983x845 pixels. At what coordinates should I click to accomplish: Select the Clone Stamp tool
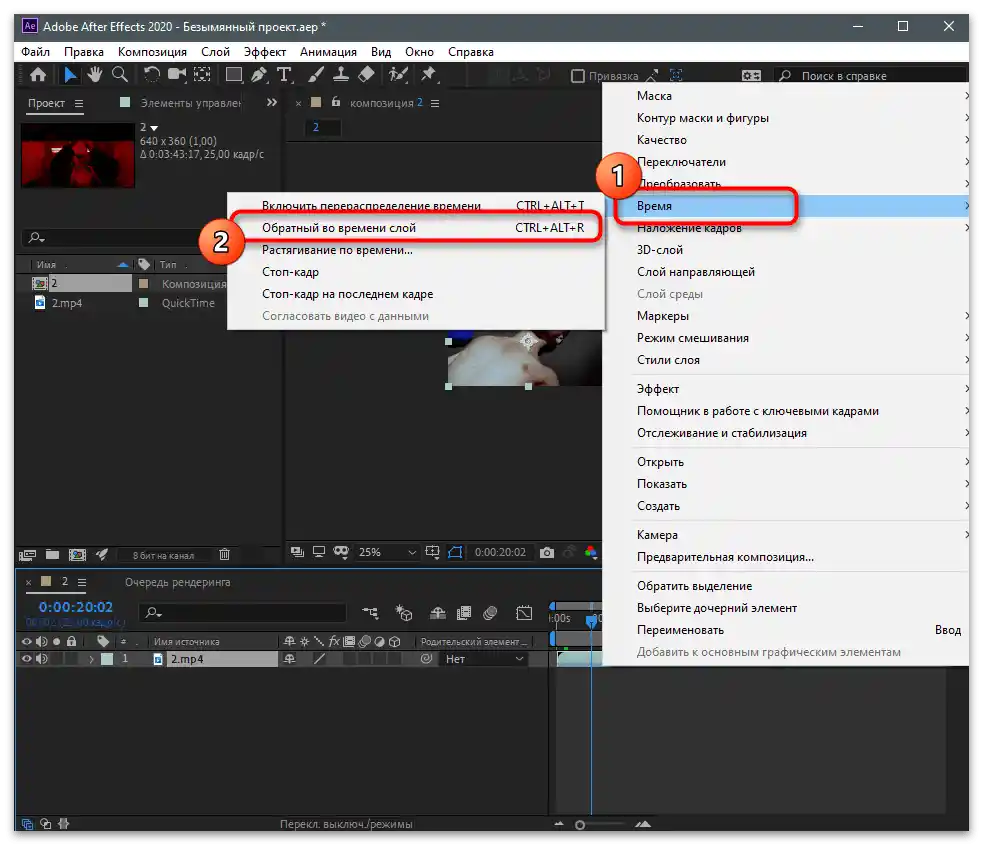[341, 75]
